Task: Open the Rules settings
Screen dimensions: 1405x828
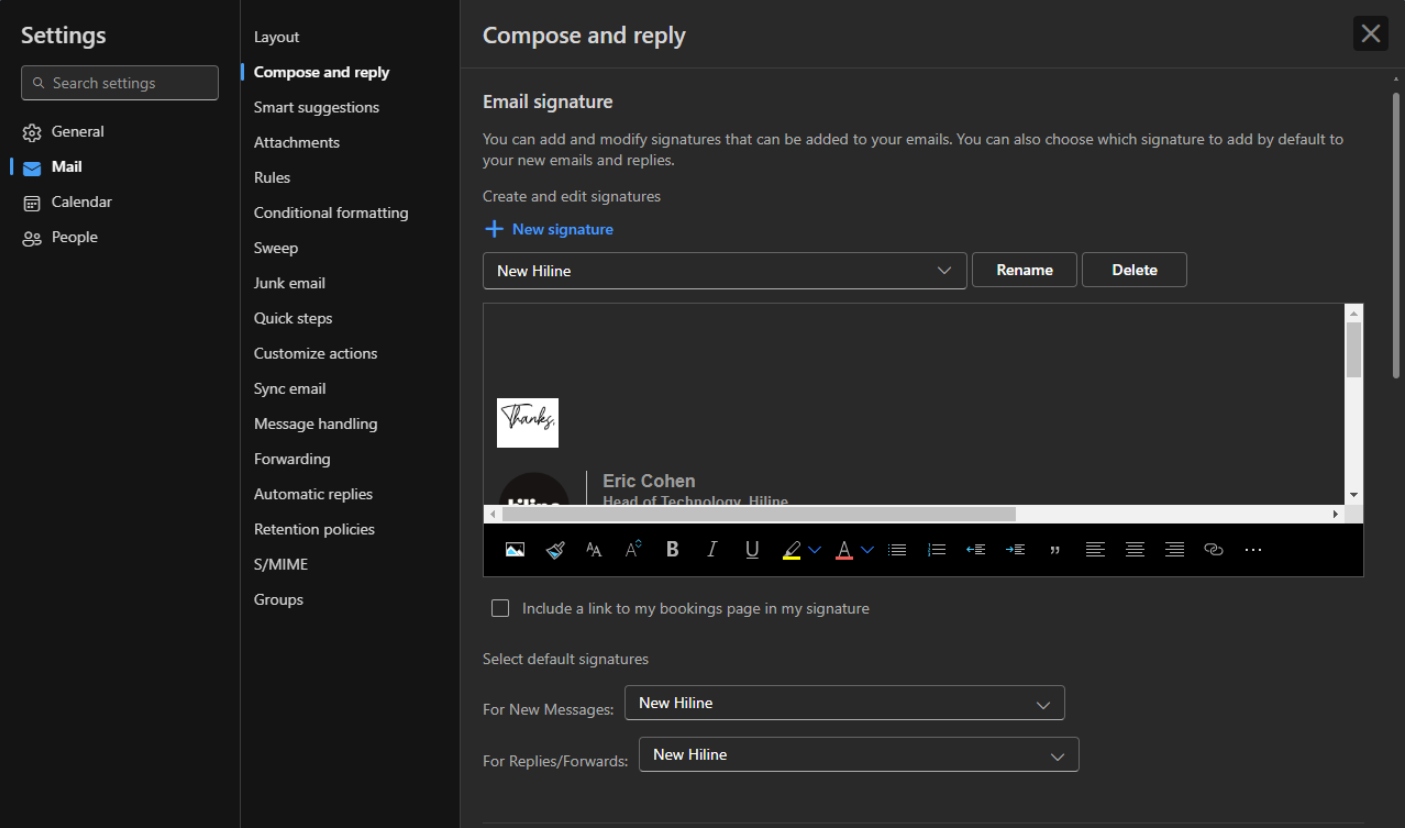Action: click(x=272, y=177)
